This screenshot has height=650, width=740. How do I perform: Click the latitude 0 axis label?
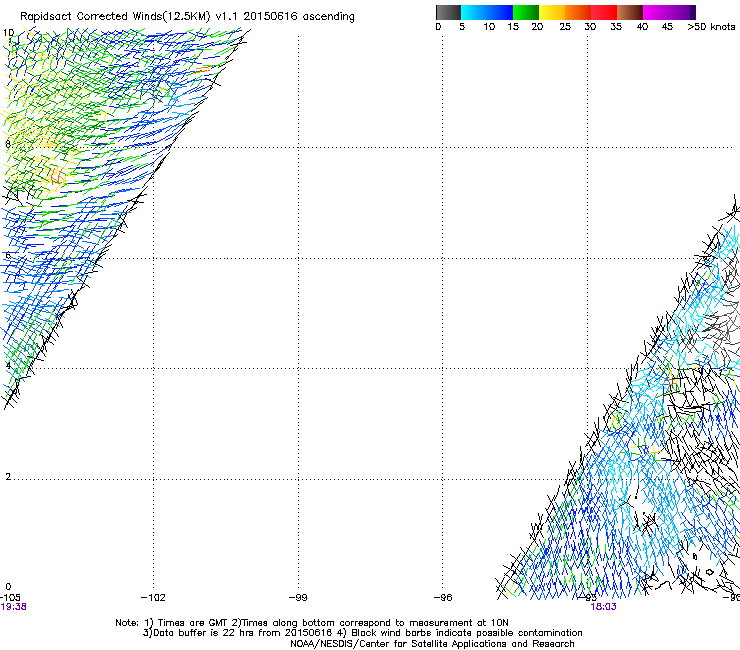8,587
